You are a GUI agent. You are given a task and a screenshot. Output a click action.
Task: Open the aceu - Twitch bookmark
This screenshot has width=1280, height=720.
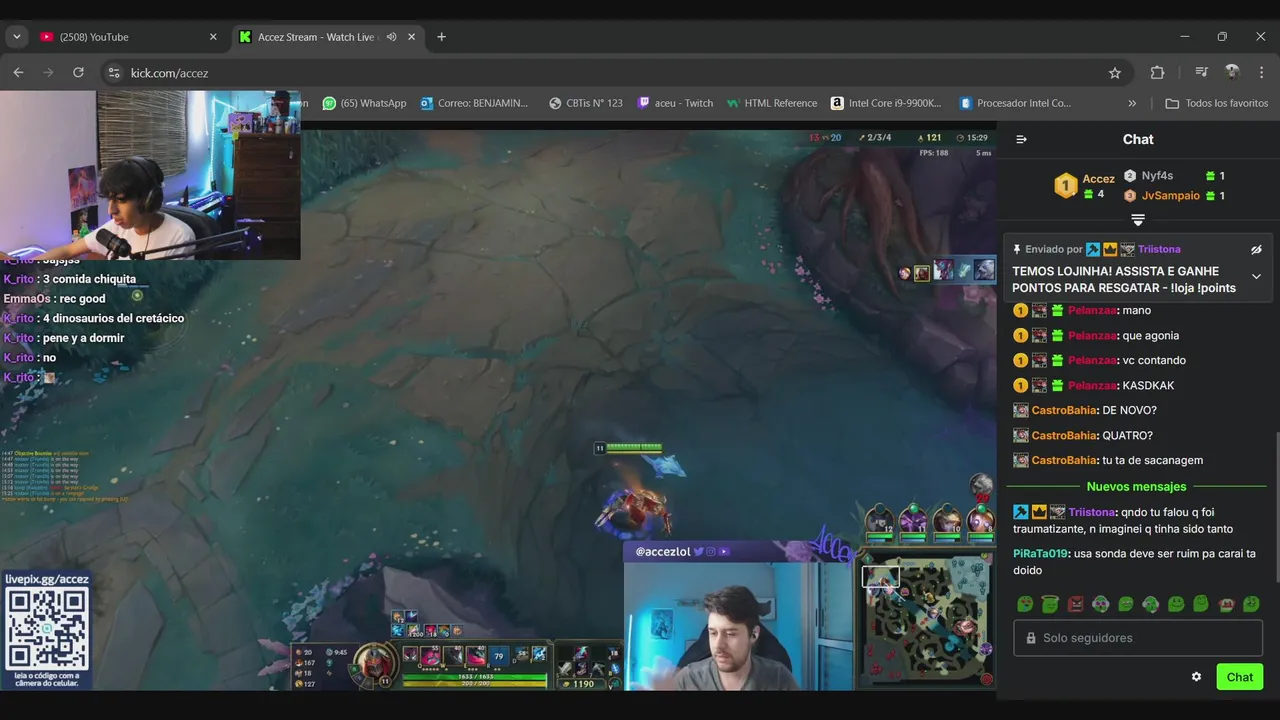[676, 103]
